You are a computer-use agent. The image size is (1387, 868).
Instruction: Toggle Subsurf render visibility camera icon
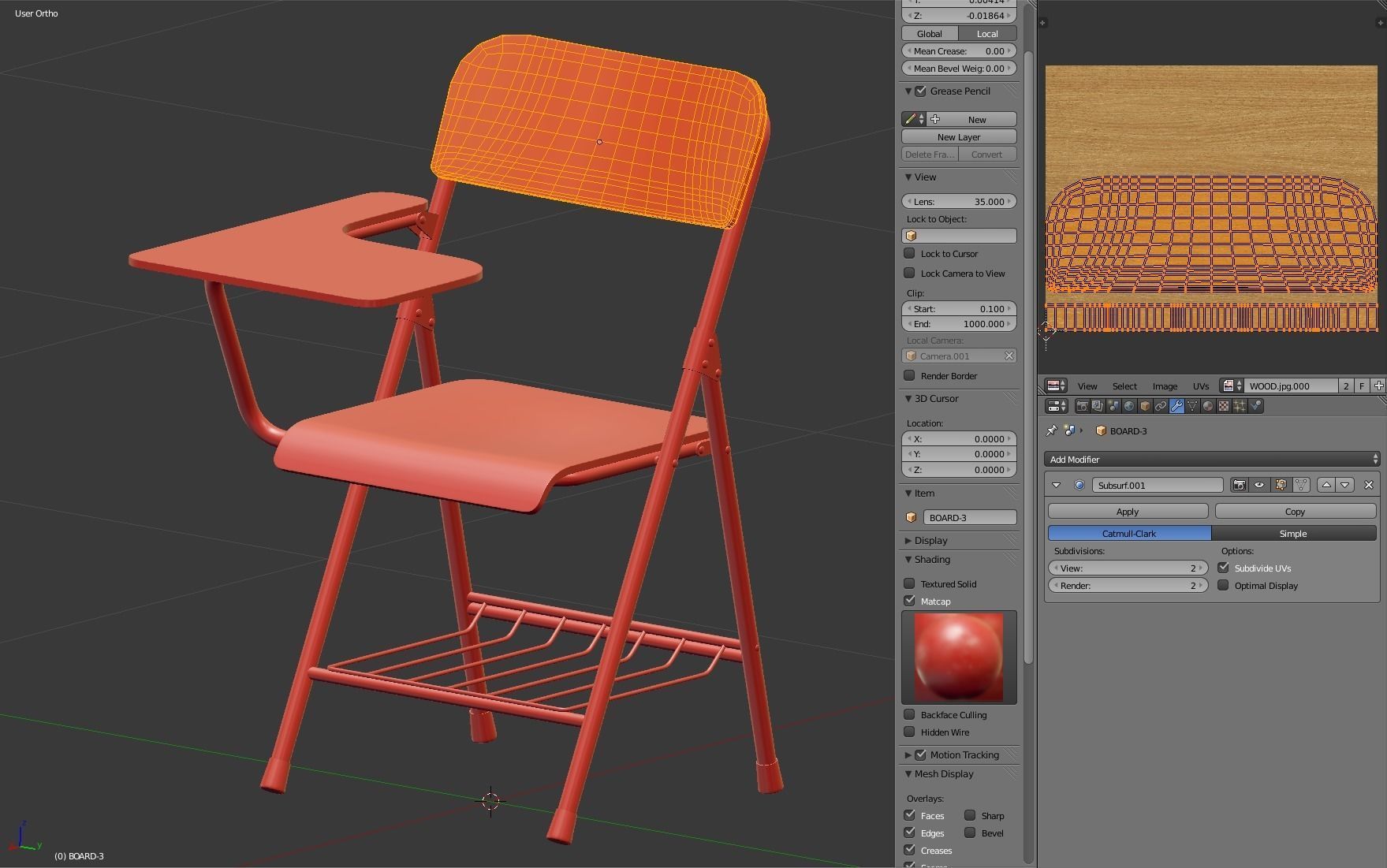click(1240, 485)
